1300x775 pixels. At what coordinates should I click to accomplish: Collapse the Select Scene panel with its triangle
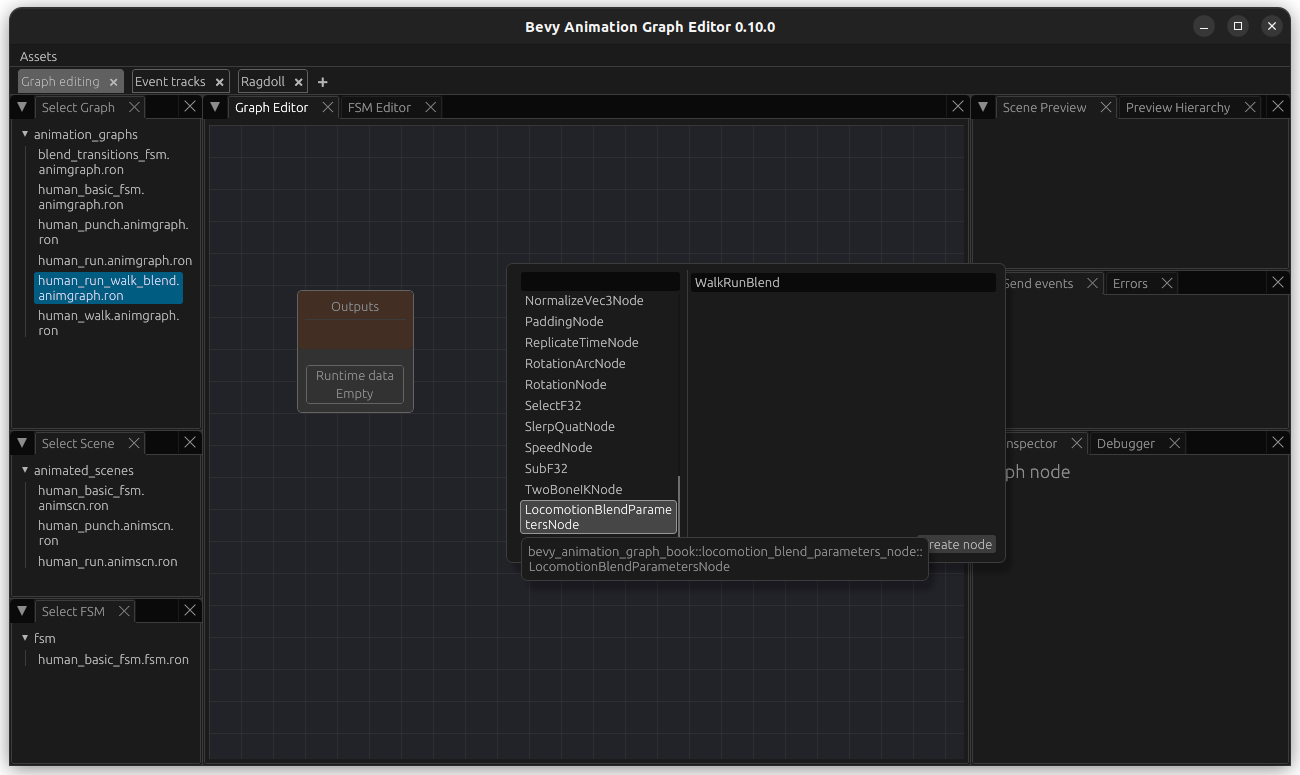[21, 443]
